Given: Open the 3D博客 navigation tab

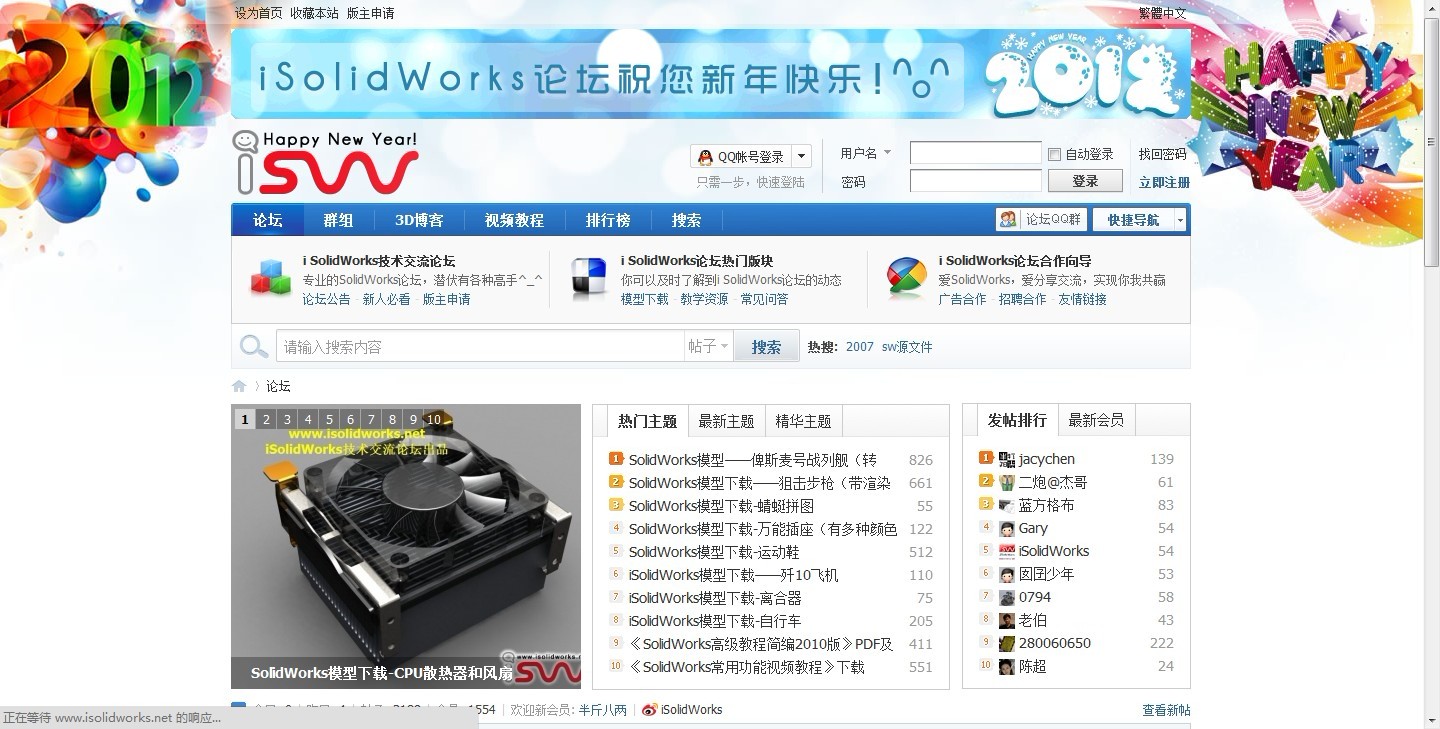Looking at the screenshot, I should tap(419, 220).
